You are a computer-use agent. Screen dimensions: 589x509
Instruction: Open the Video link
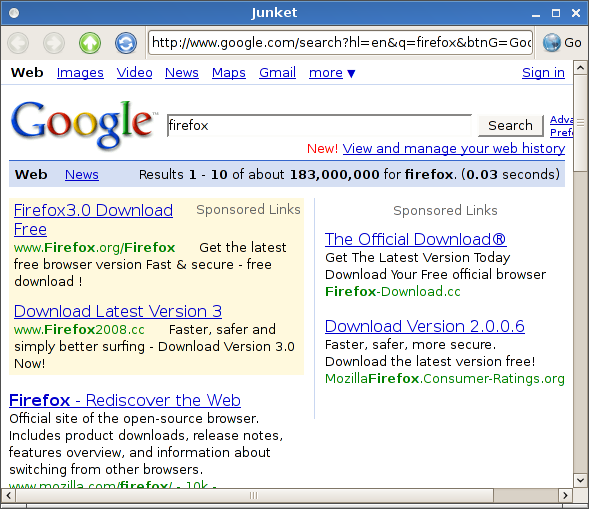pos(134,72)
